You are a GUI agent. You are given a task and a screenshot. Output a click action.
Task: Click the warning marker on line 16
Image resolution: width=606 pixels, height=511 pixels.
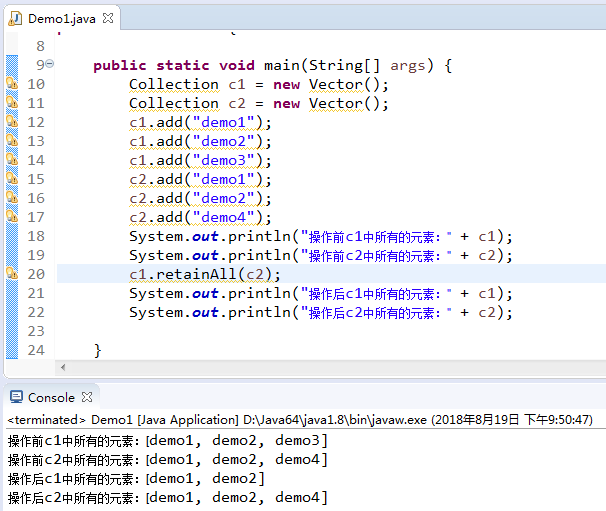pyautogui.click(x=12, y=197)
